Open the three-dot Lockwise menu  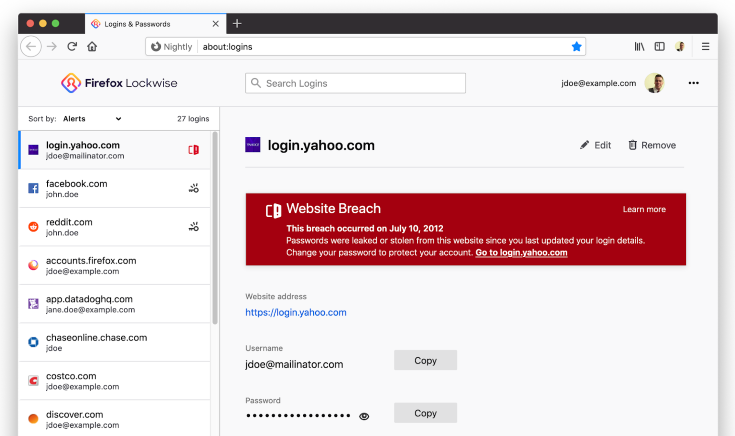[x=694, y=83]
